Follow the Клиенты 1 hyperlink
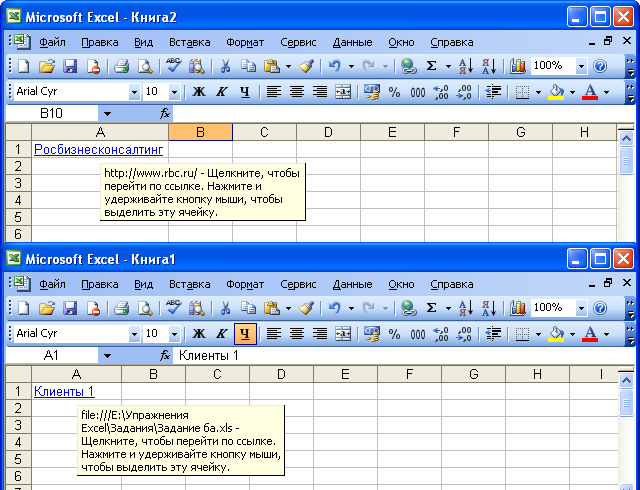The image size is (640, 490). pos(64,391)
